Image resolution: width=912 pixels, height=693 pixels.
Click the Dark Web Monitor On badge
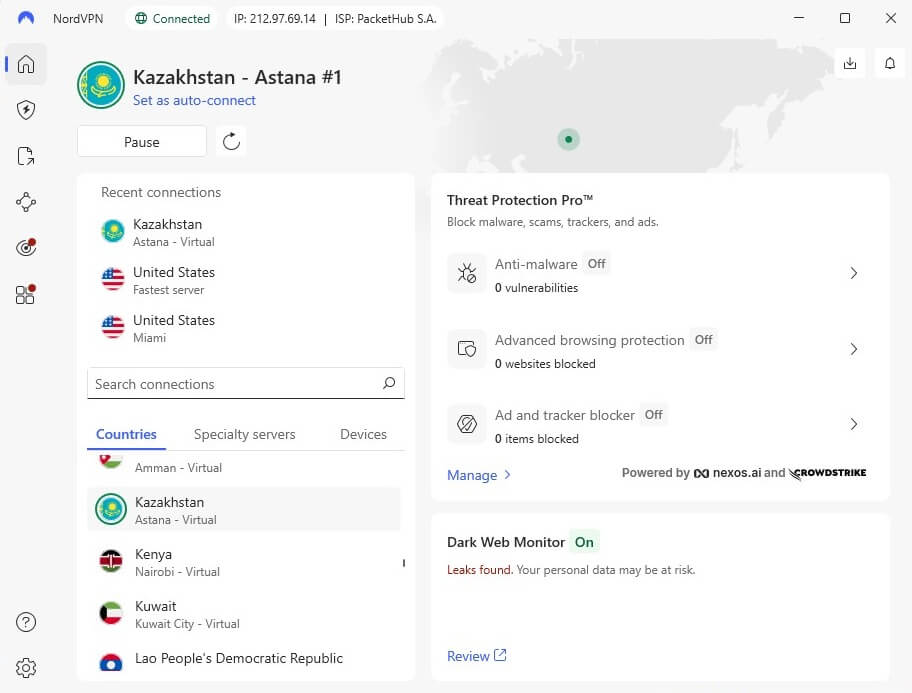pyautogui.click(x=584, y=542)
